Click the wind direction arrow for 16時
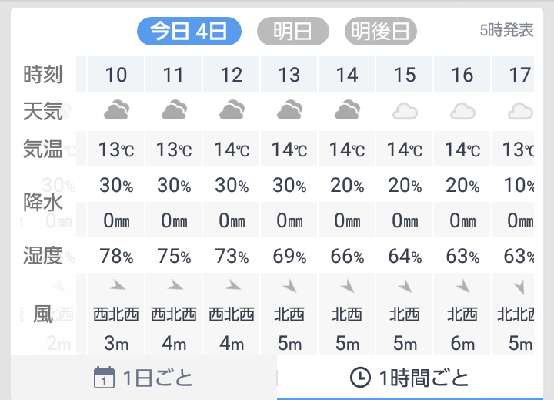This screenshot has width=554, height=400. click(x=463, y=286)
